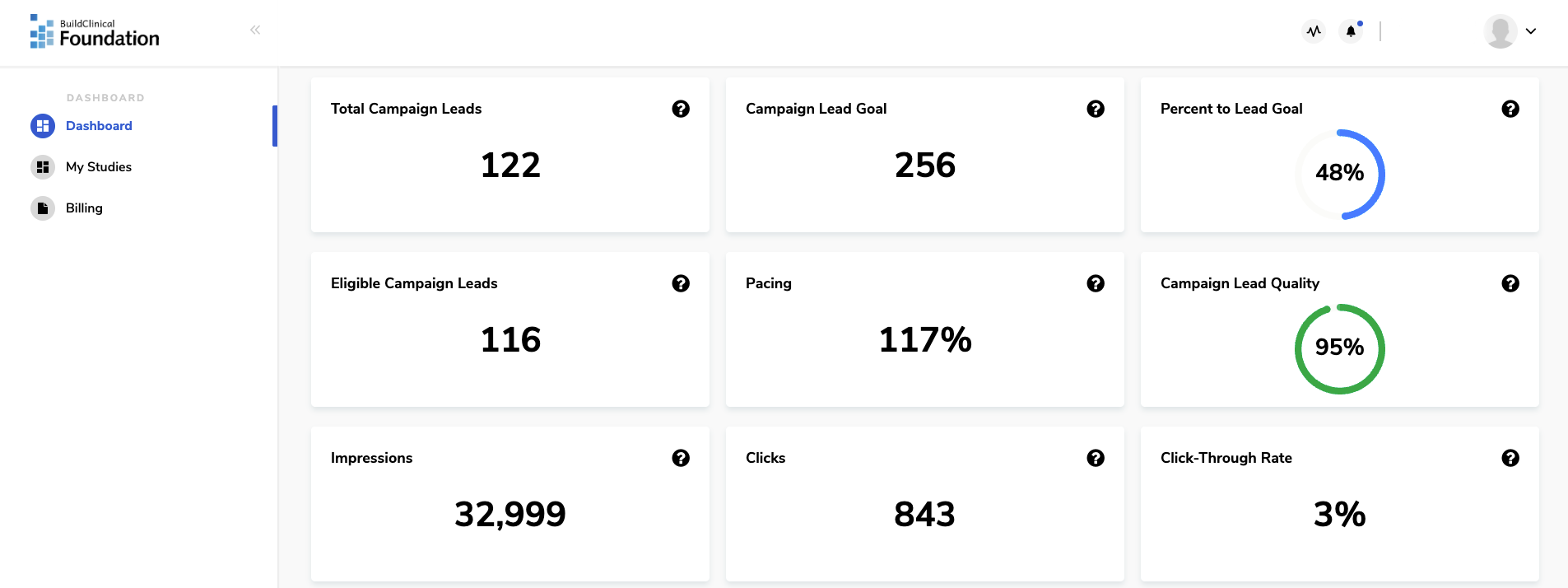Click the 48% lead goal progress ring
Screen dimensions: 1568x588
[1340, 174]
